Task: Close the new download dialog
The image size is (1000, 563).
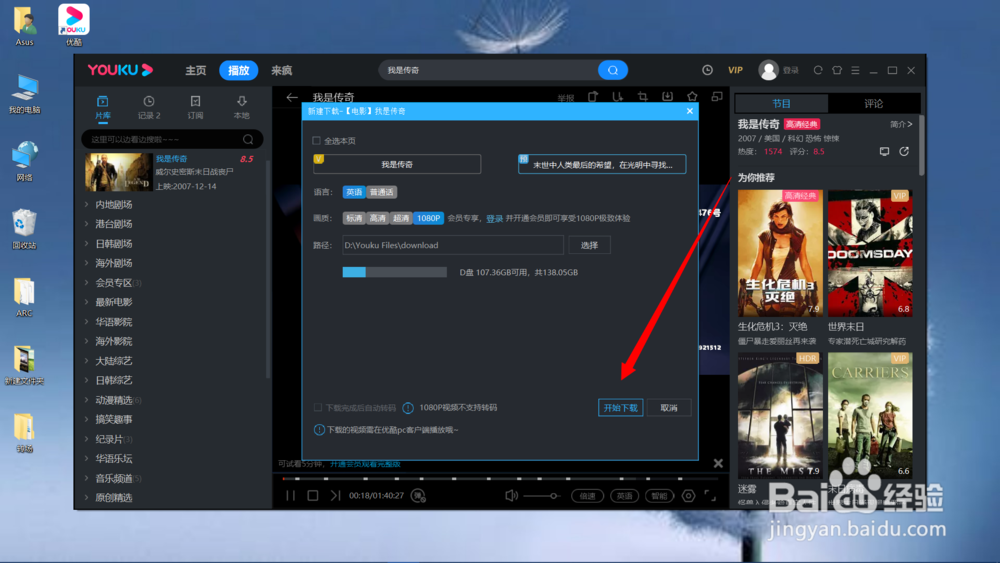Action: pyautogui.click(x=689, y=111)
